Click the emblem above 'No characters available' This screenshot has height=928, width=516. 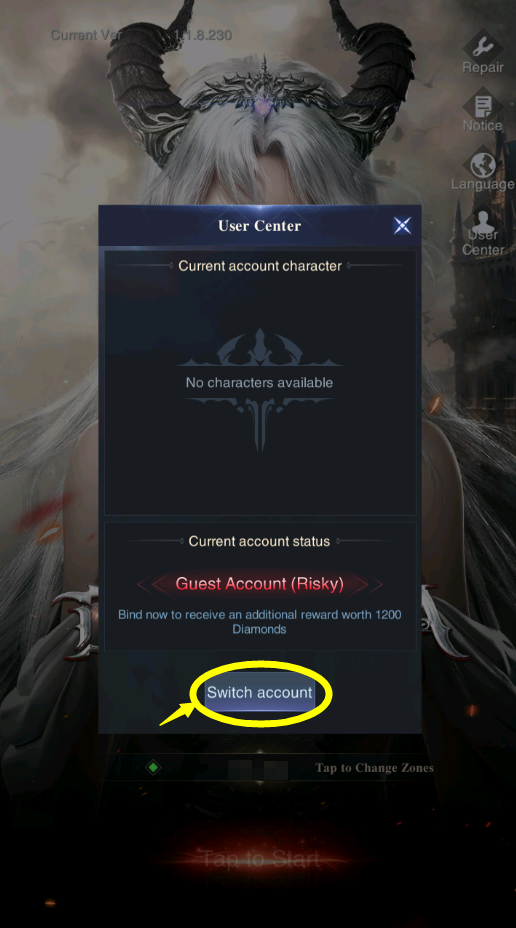point(259,349)
